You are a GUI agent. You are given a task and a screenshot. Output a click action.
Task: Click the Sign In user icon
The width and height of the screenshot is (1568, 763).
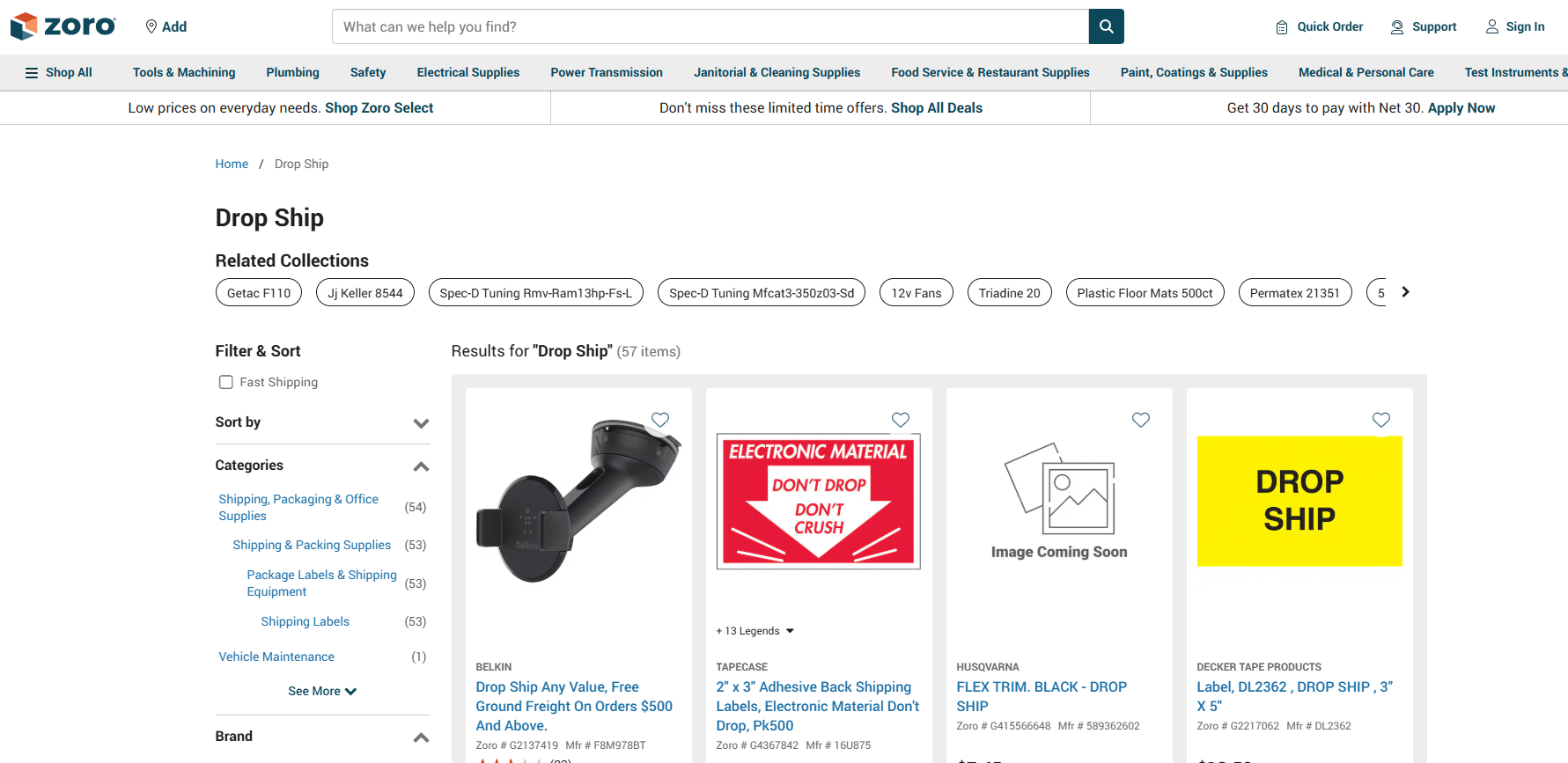[x=1492, y=26]
